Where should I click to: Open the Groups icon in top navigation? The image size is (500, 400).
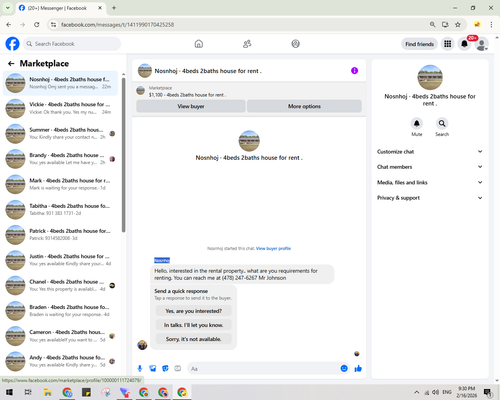pos(295,44)
